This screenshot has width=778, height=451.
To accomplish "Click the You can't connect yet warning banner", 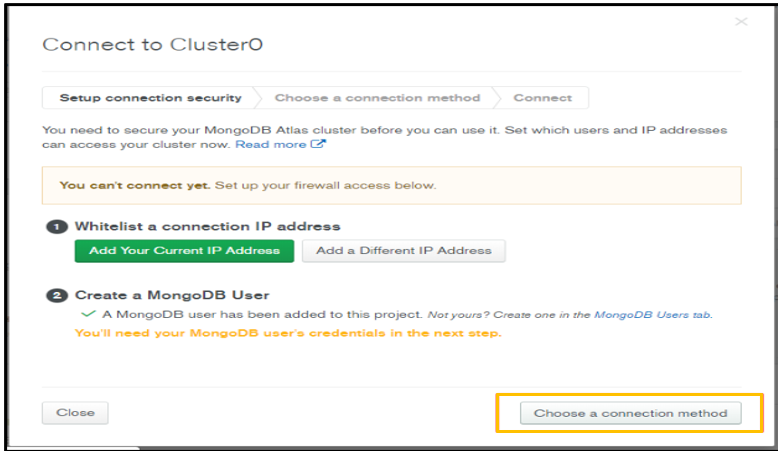I will 391,186.
